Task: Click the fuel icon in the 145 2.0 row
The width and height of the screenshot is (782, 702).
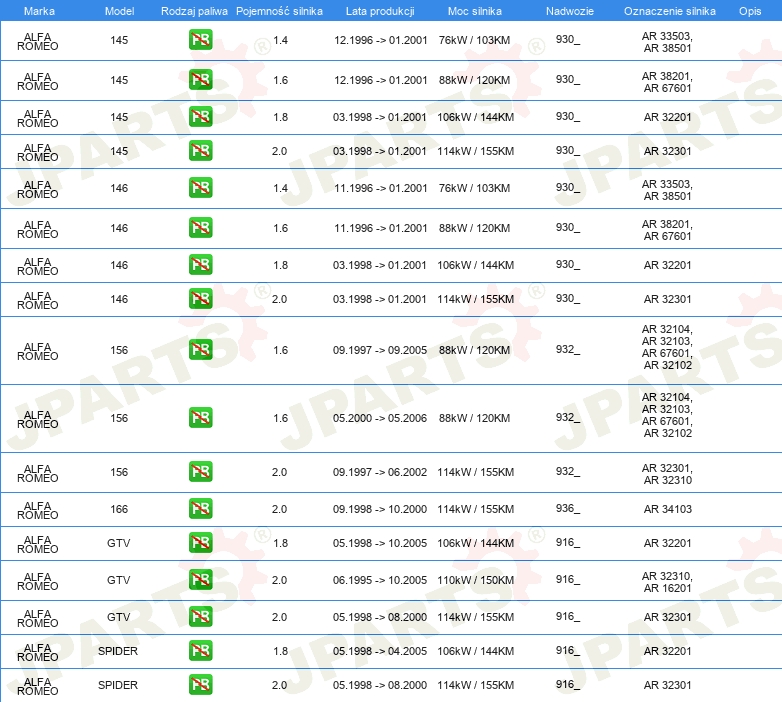Action: [200, 151]
